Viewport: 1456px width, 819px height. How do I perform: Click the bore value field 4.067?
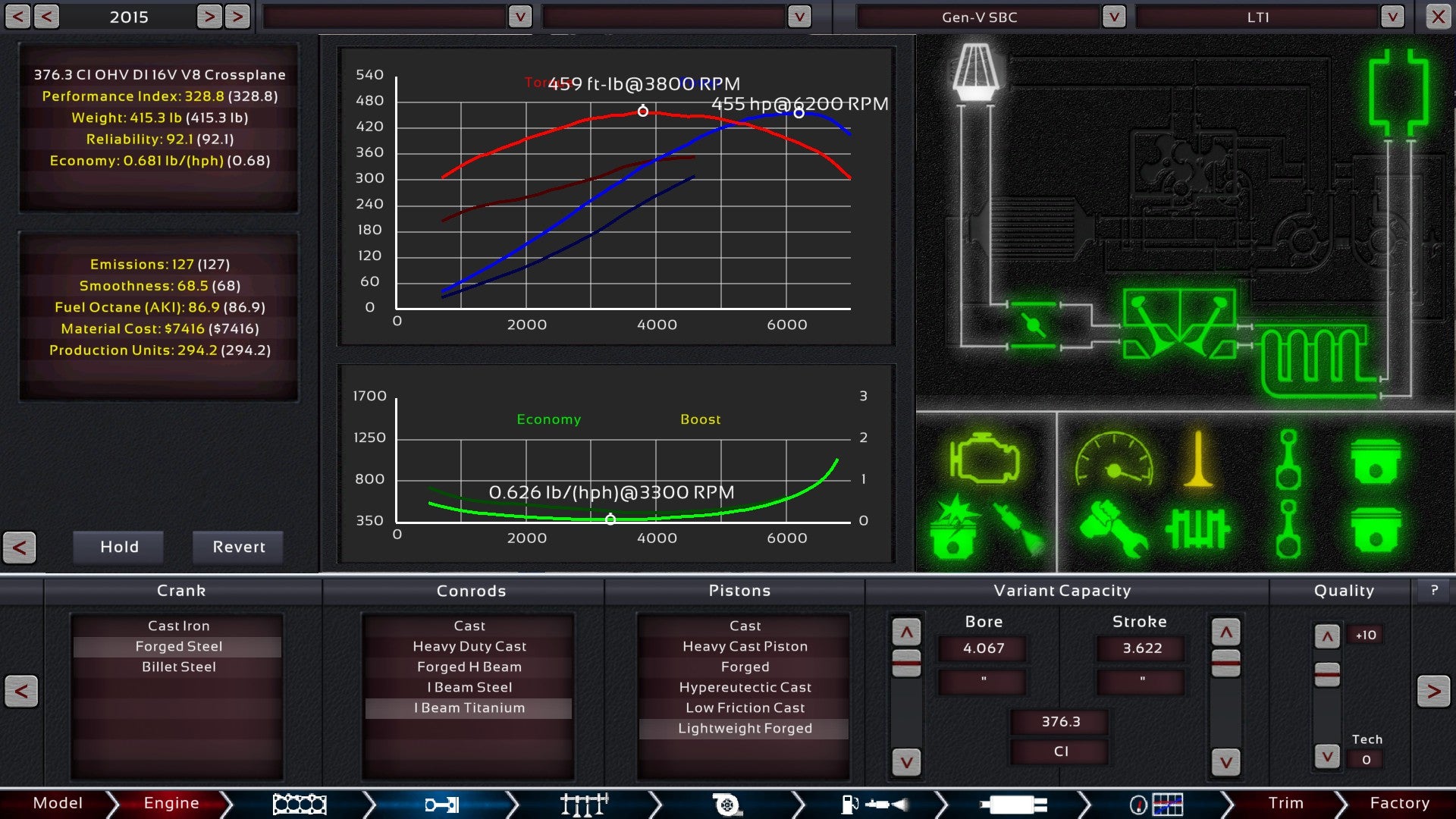coord(983,648)
